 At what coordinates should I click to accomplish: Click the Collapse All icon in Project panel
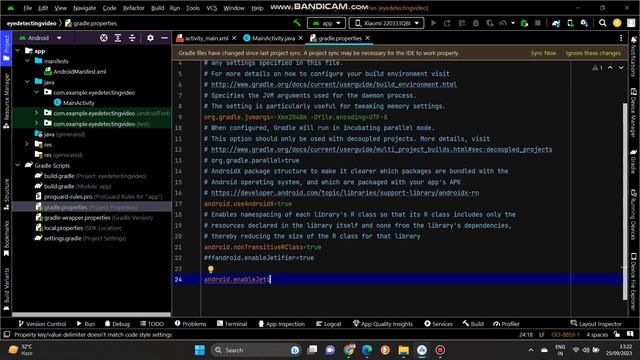pyautogui.click(x=132, y=38)
